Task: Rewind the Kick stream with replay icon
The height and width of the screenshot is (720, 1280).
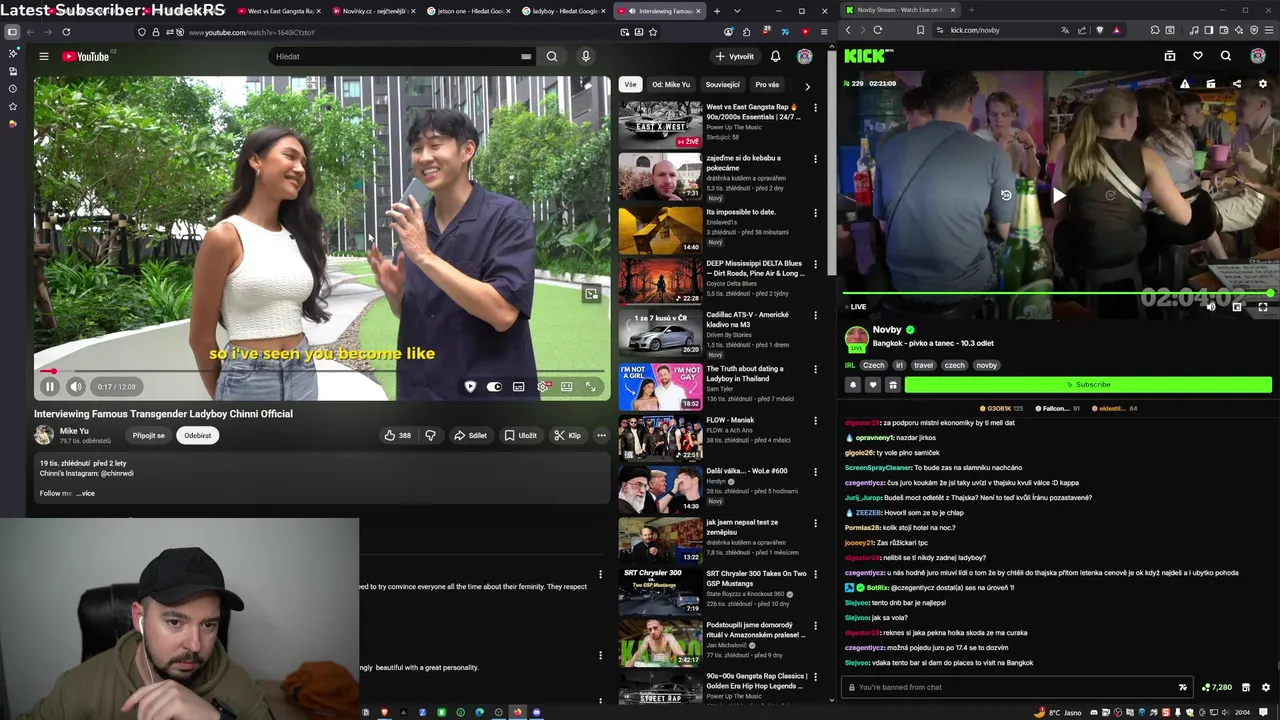Action: [1006, 195]
